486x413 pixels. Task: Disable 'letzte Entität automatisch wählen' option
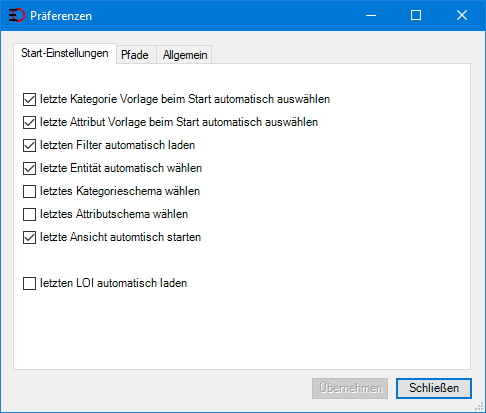(29, 168)
